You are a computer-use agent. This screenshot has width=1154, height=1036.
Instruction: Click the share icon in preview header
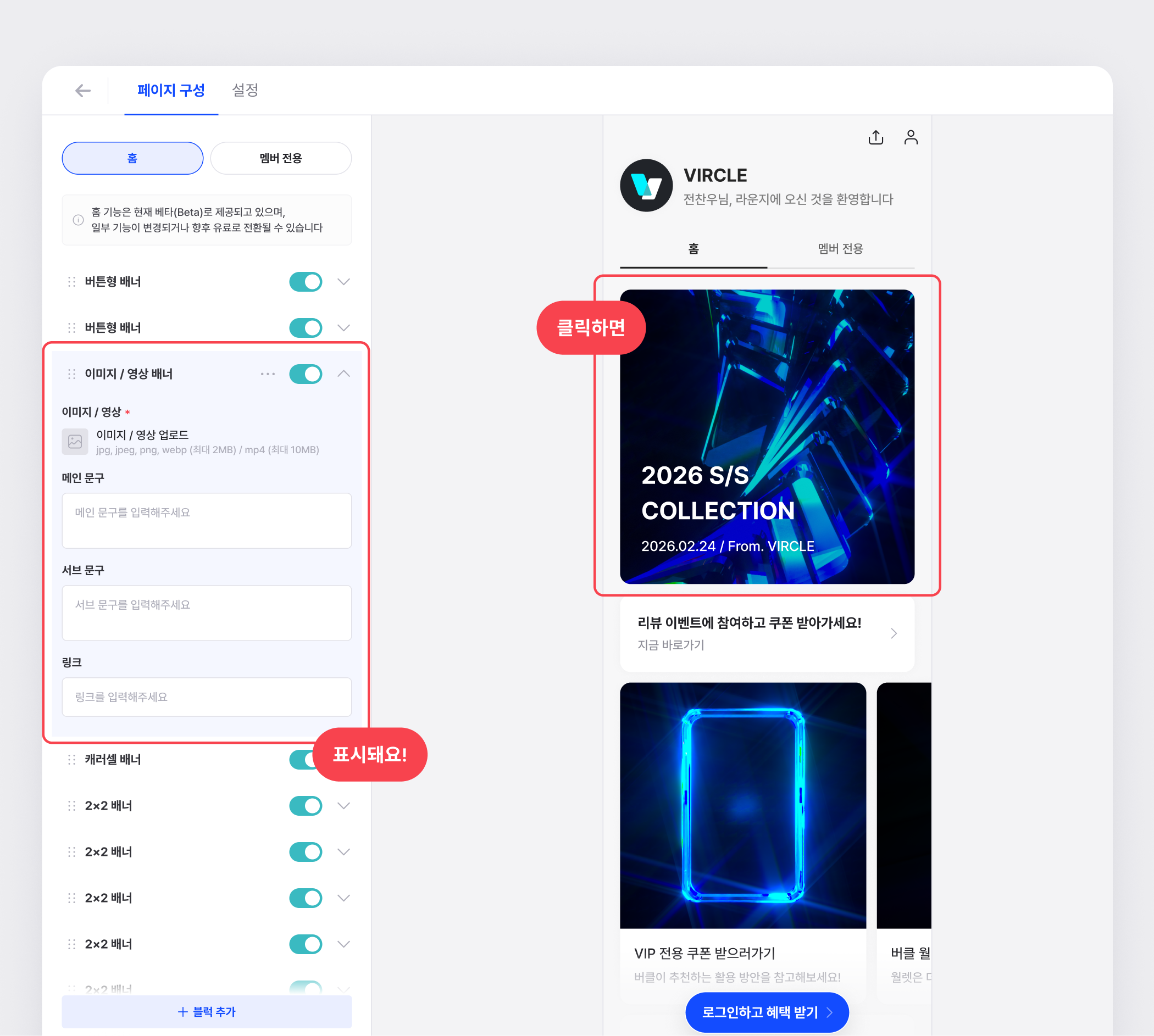[875, 137]
